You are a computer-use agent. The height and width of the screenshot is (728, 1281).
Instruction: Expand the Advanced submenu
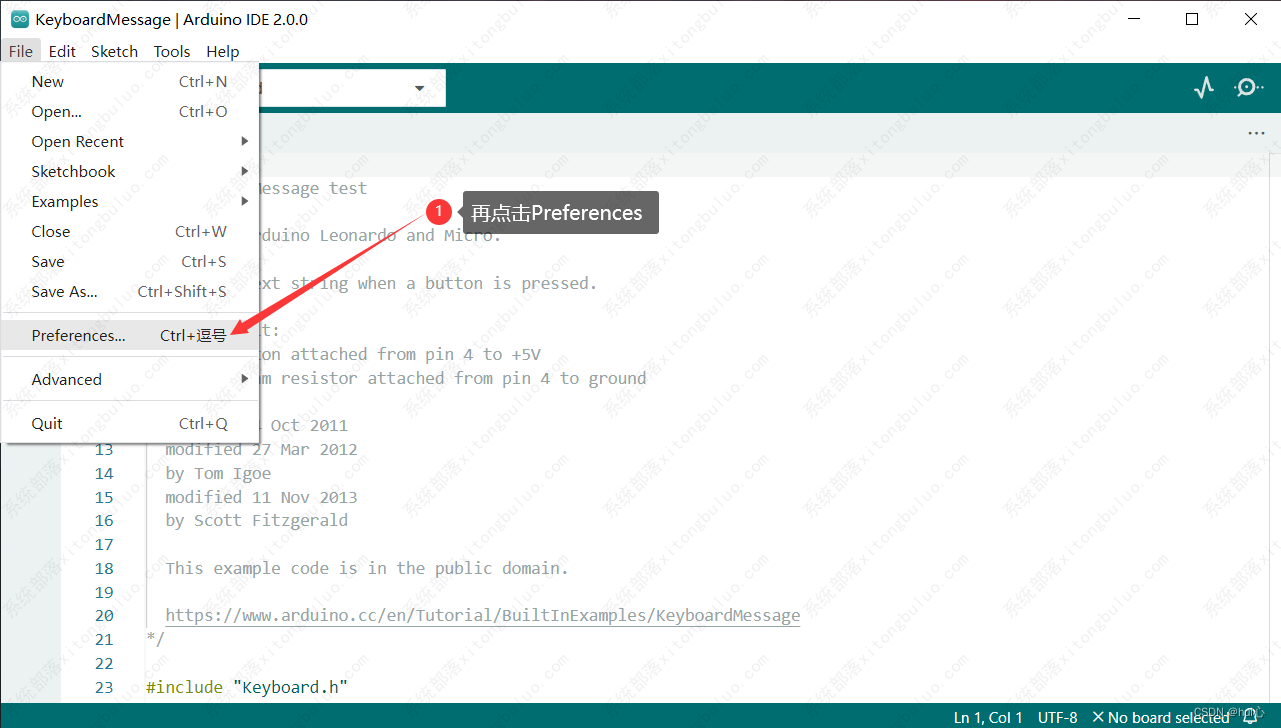click(x=67, y=379)
